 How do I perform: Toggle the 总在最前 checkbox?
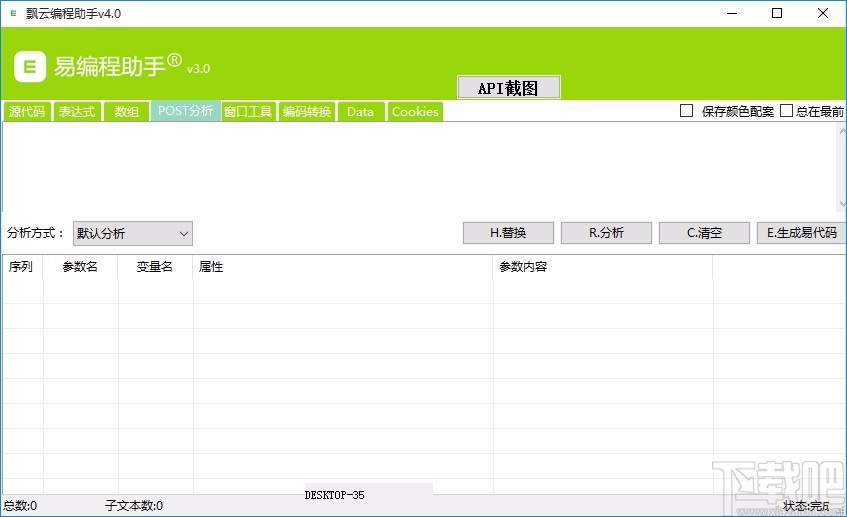coord(786,111)
